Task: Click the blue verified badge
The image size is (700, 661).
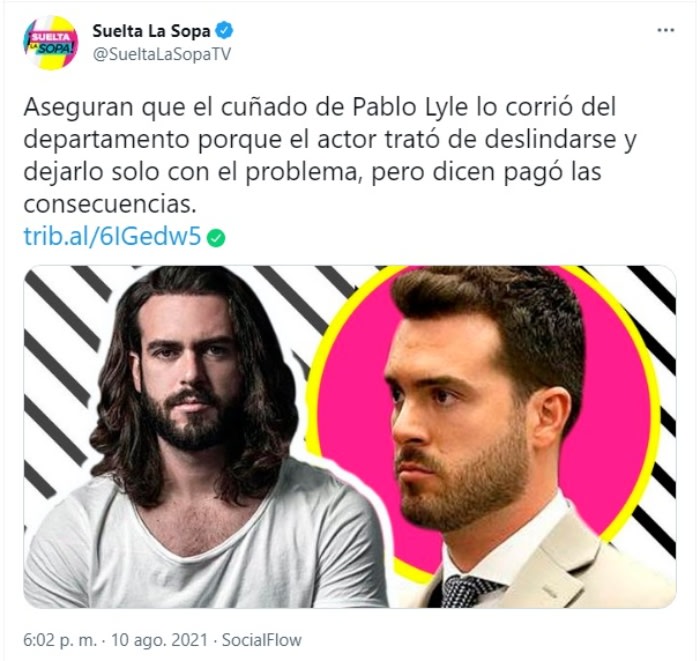Action: coord(224,31)
